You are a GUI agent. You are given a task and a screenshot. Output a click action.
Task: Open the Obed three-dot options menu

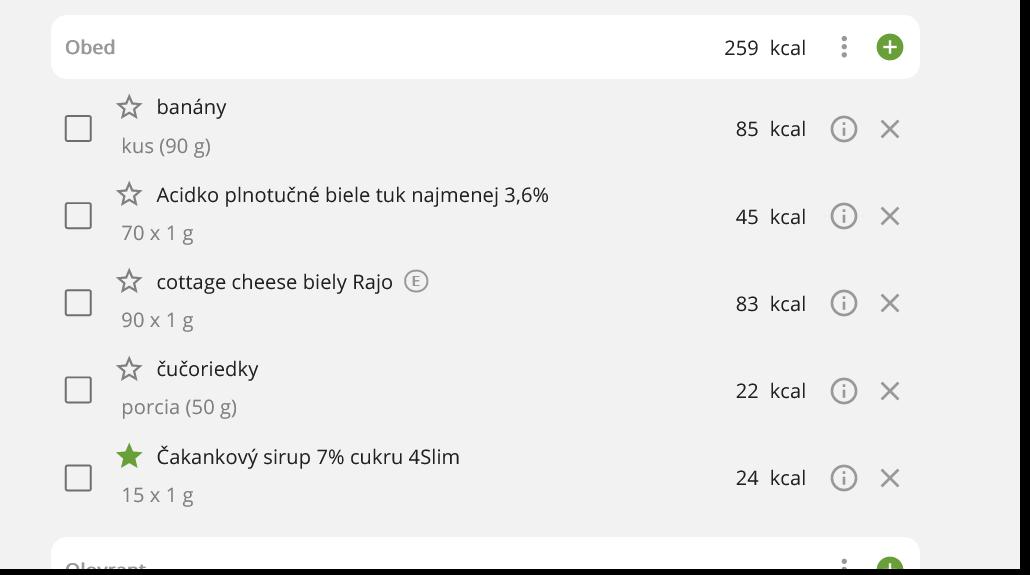tap(844, 47)
